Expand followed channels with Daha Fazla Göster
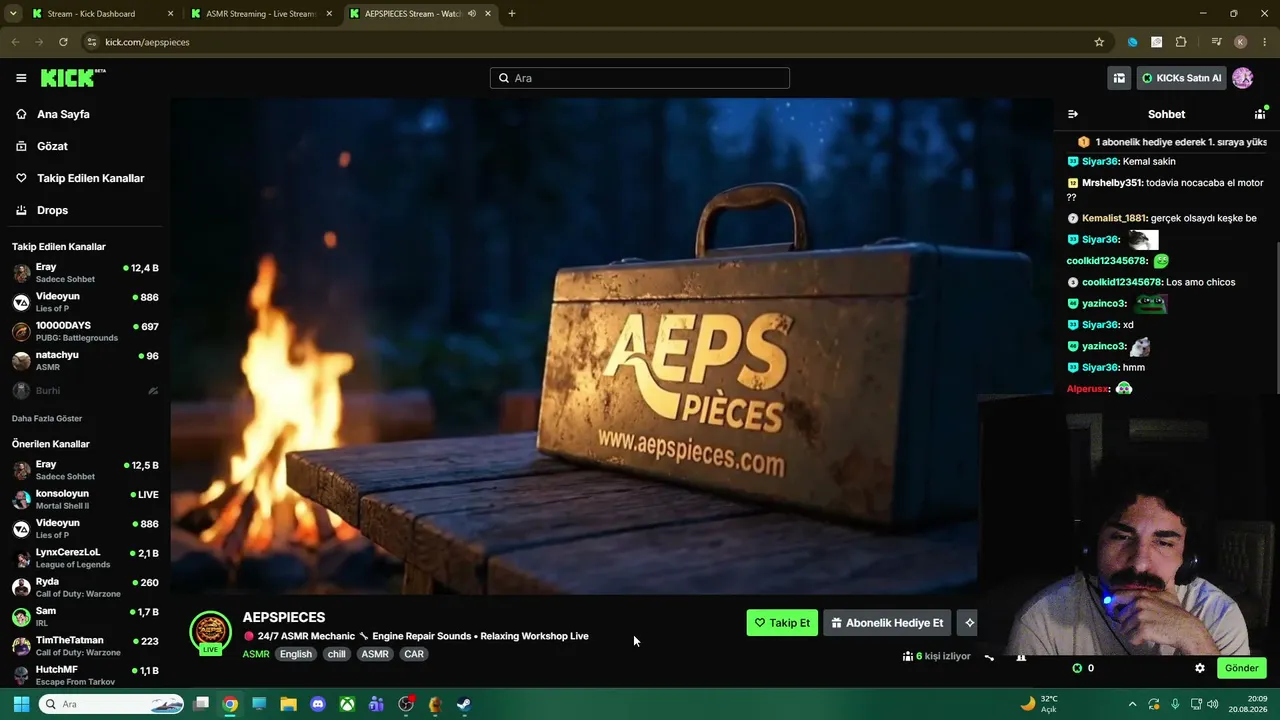Viewport: 1280px width, 720px height. tap(47, 418)
